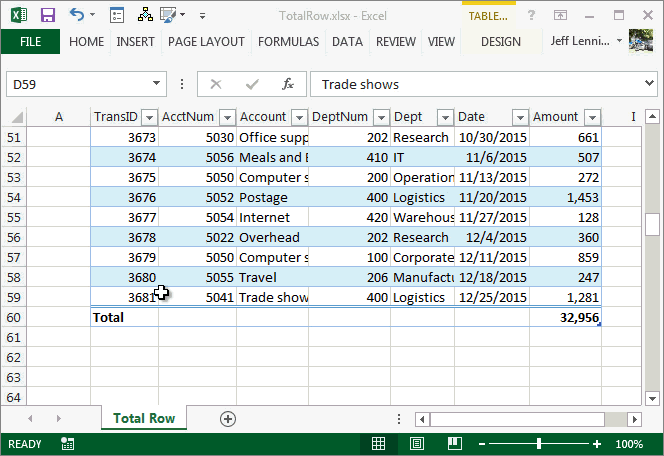The image size is (664, 456).
Task: Click the user profile picture
Action: click(641, 41)
